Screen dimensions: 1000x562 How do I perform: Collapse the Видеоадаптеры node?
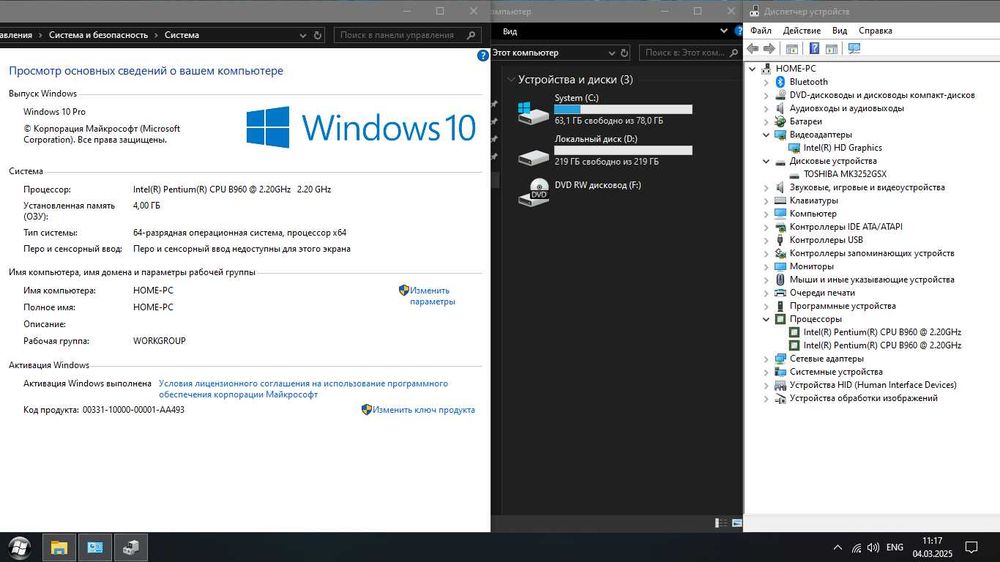coord(766,135)
